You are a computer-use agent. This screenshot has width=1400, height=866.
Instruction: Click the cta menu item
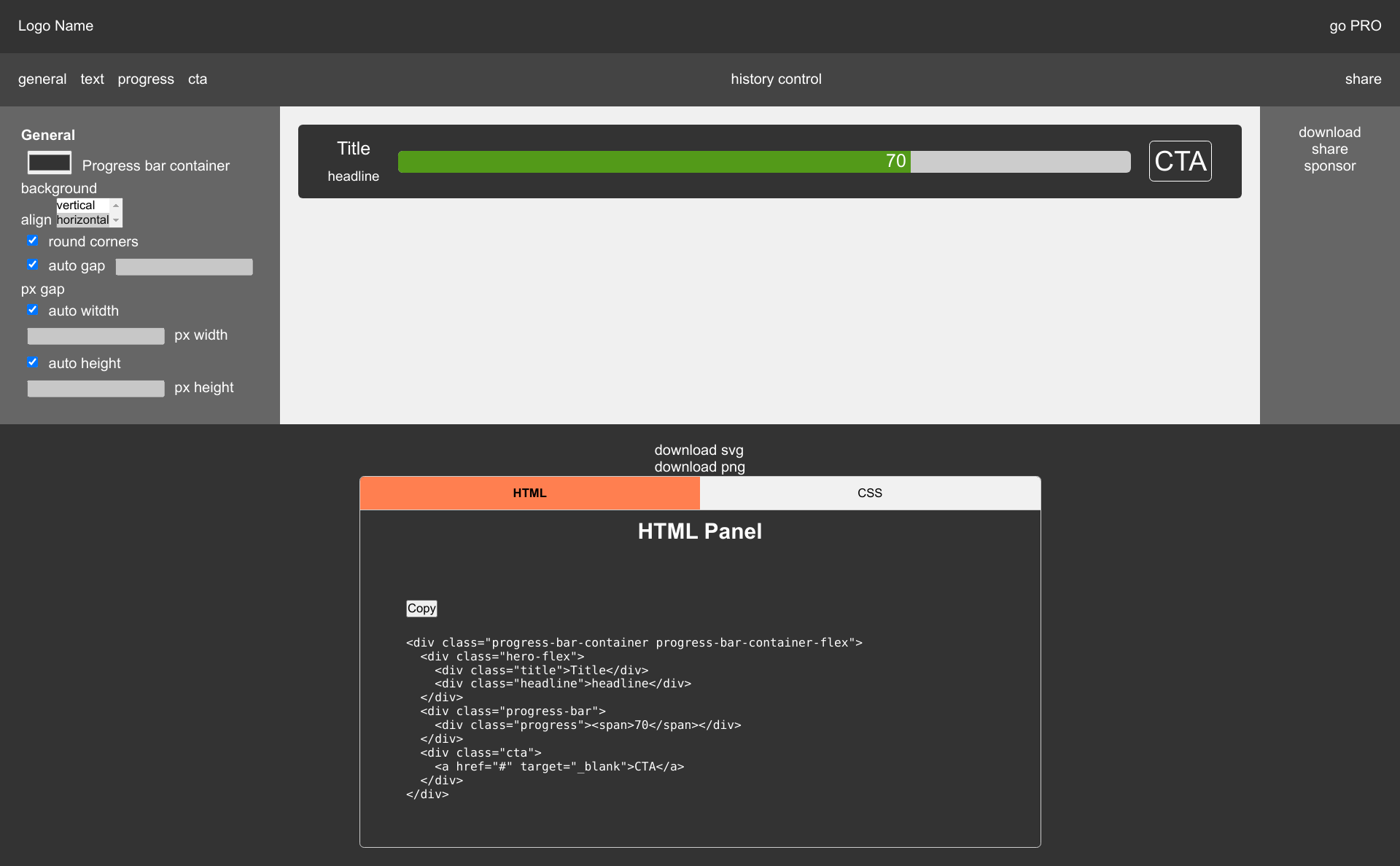tap(197, 80)
